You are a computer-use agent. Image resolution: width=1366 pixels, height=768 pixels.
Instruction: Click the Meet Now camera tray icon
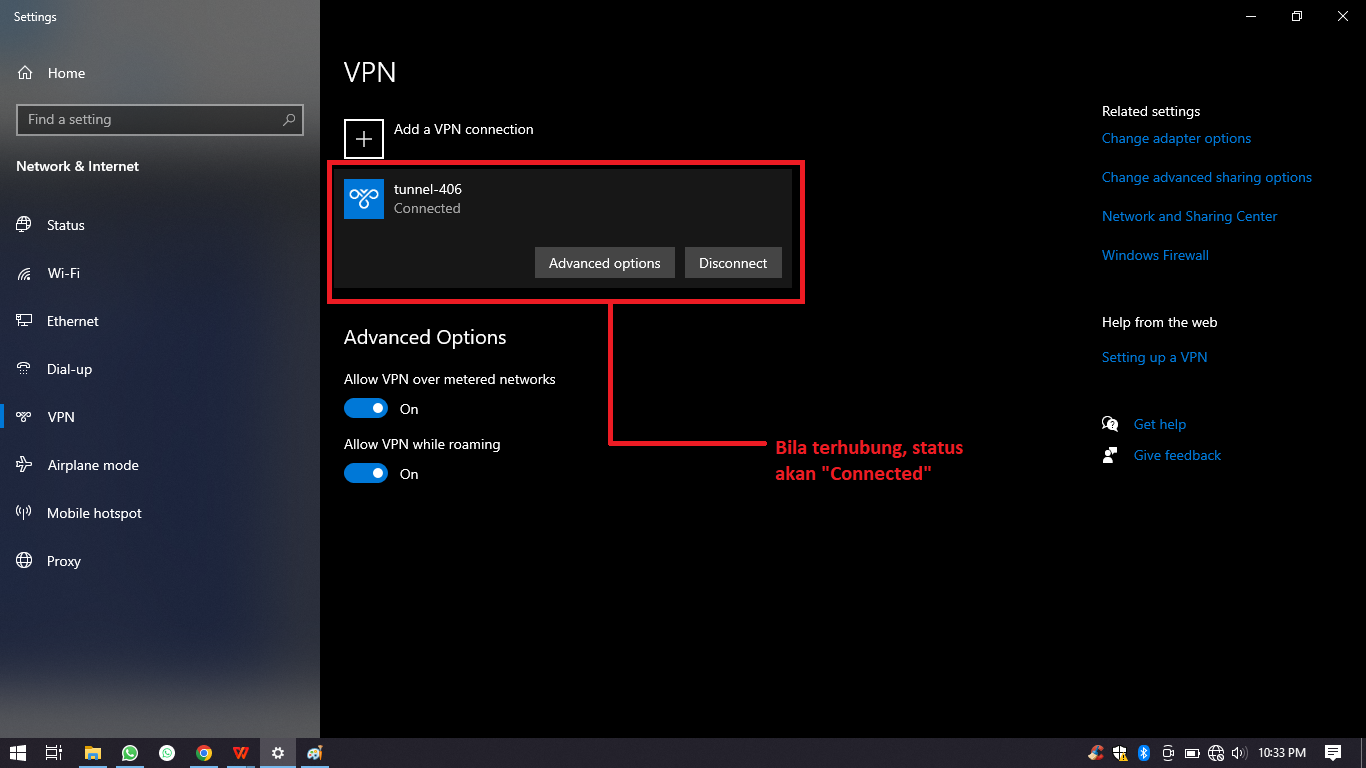pyautogui.click(x=1168, y=753)
